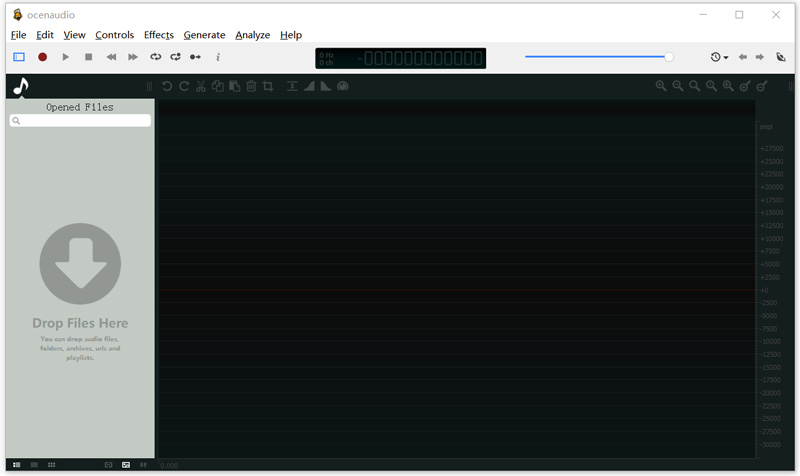Click the music note icon
The height and width of the screenshot is (476, 800).
click(21, 86)
